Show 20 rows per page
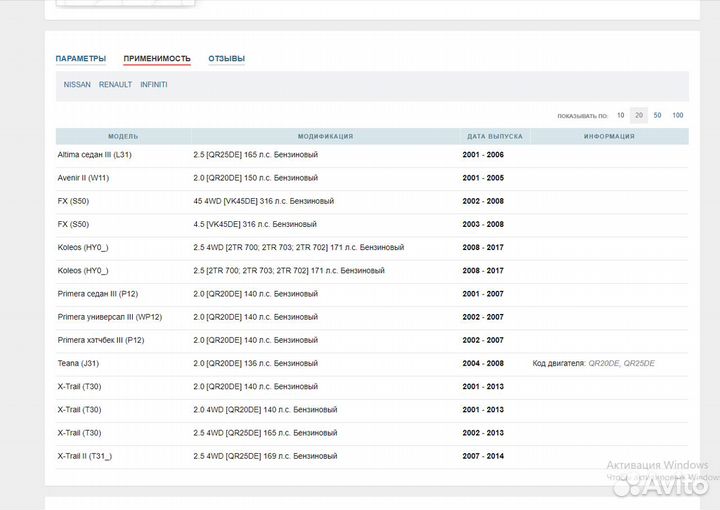 639,115
